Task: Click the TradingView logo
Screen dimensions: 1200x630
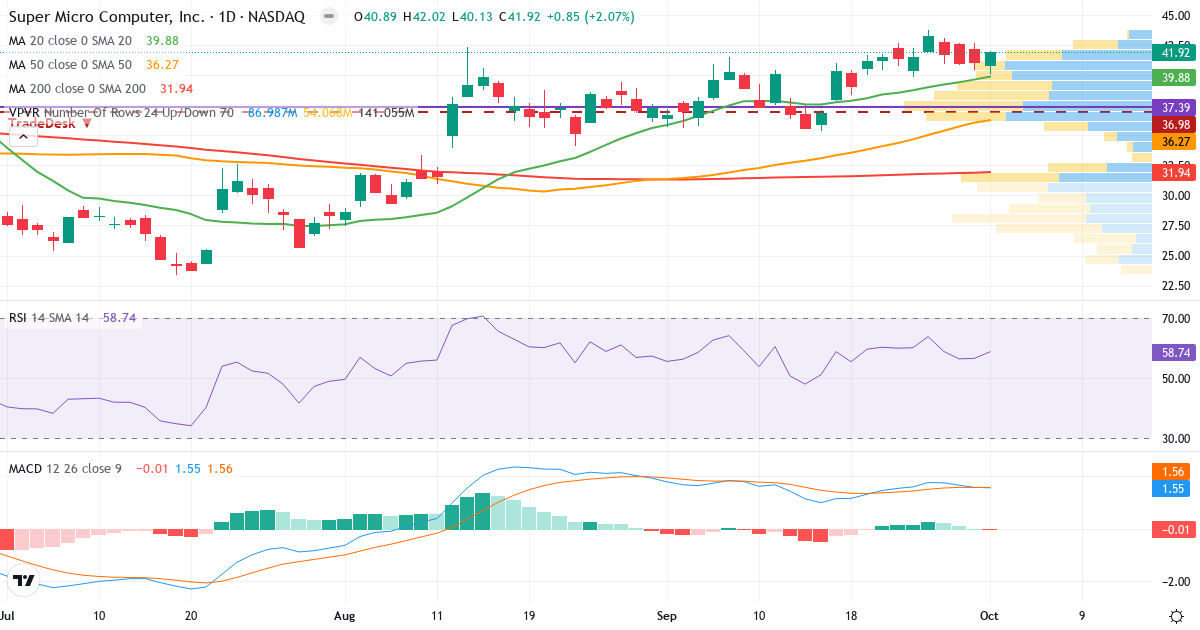Action: click(25, 580)
